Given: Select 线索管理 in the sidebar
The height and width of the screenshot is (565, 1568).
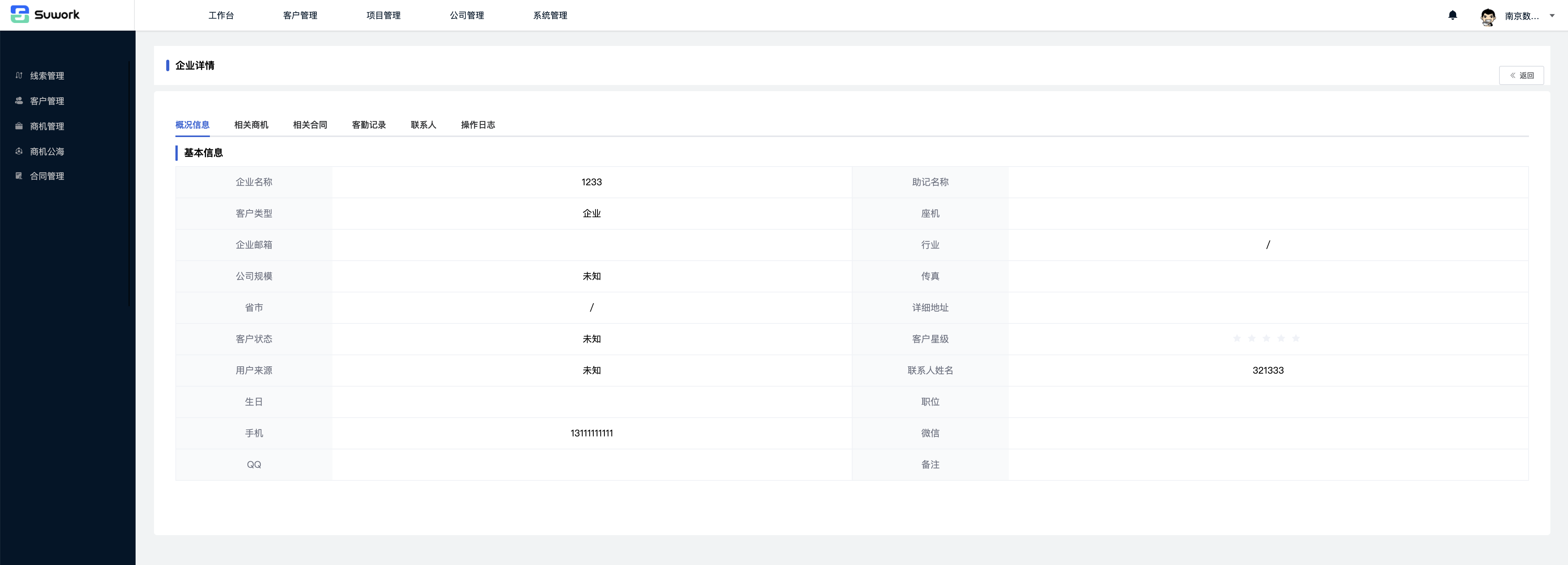Looking at the screenshot, I should pos(47,76).
